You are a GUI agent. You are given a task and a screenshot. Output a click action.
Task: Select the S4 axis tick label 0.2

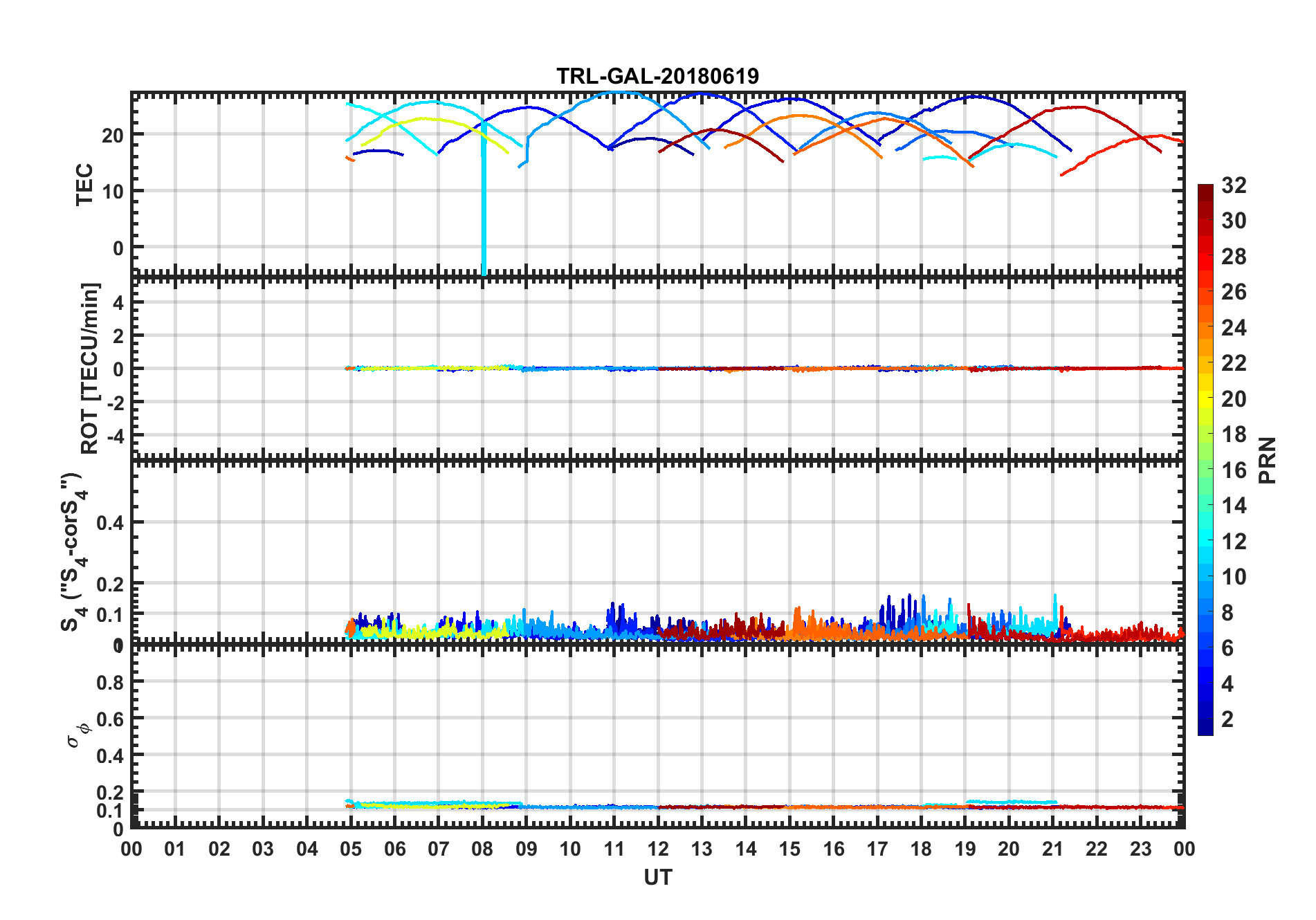tap(110, 585)
